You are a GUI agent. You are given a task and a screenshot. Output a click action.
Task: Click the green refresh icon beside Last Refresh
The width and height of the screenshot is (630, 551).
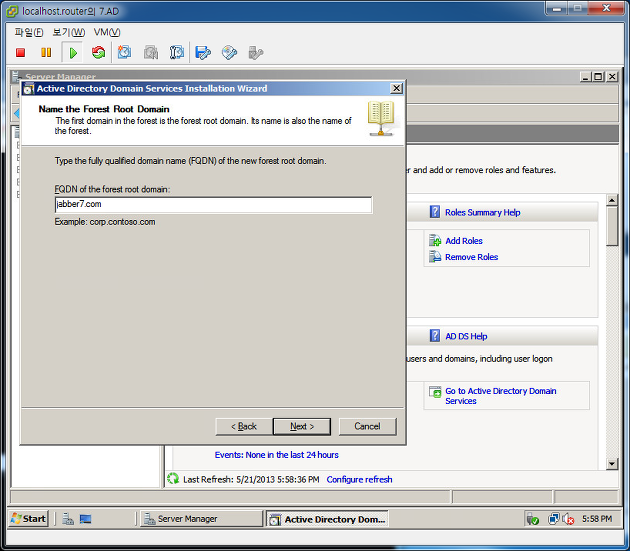(x=173, y=479)
